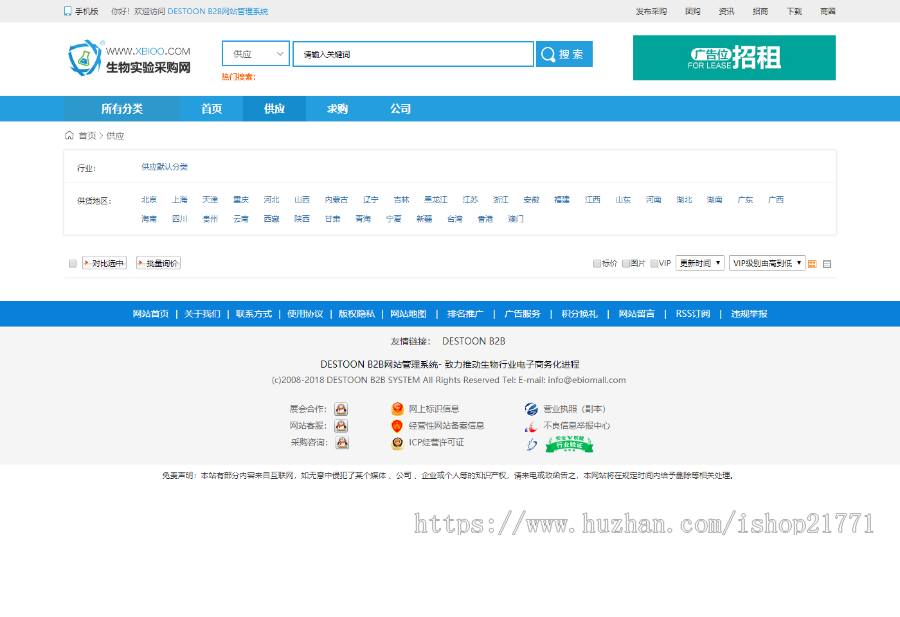Click the 不良信息举报中心 report icon
The image size is (900, 617).
[x=532, y=427]
